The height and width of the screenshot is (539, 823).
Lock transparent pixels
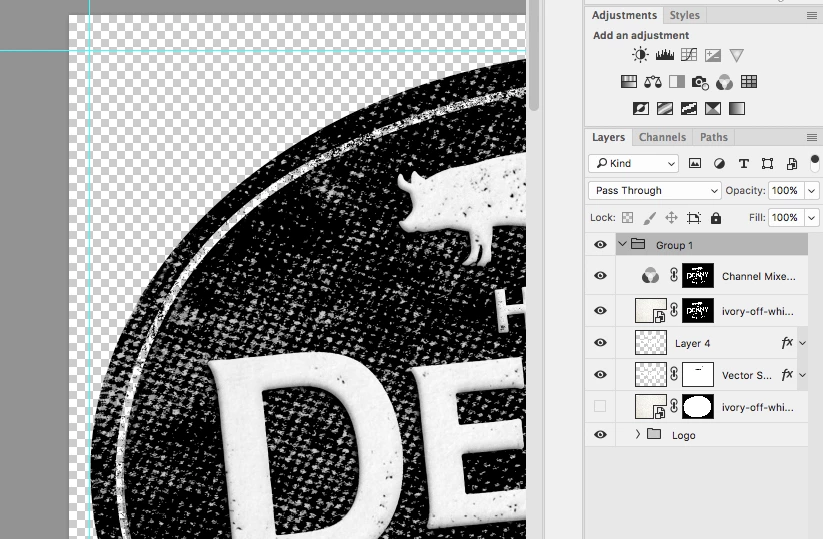click(627, 217)
